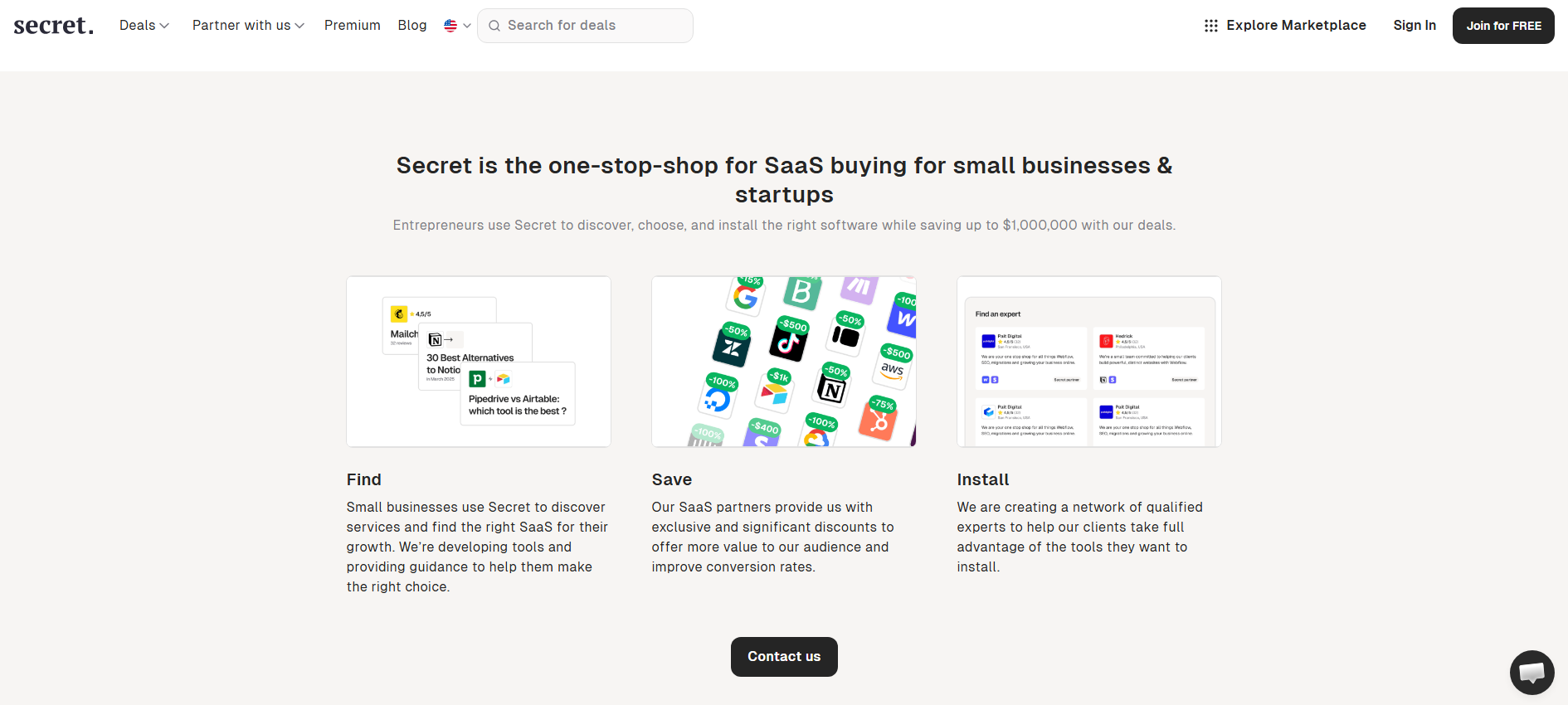Image resolution: width=1568 pixels, height=705 pixels.
Task: Click the Zendesk deal icon
Action: [x=731, y=348]
